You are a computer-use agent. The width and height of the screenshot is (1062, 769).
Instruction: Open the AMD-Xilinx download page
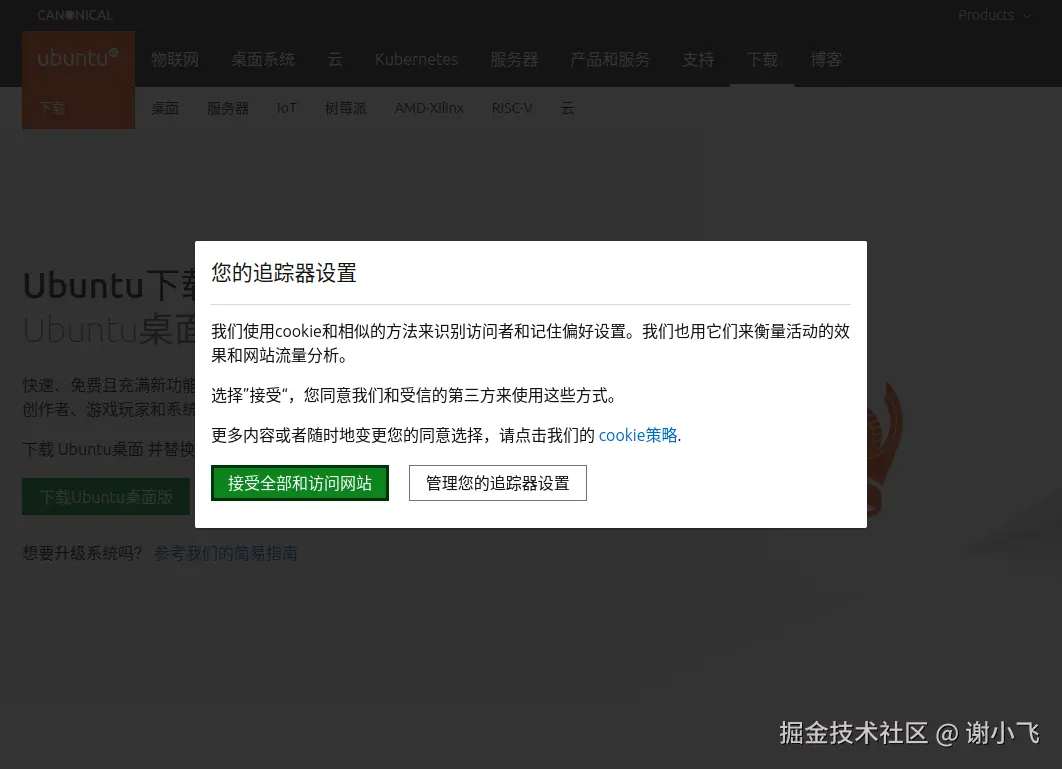(x=429, y=108)
